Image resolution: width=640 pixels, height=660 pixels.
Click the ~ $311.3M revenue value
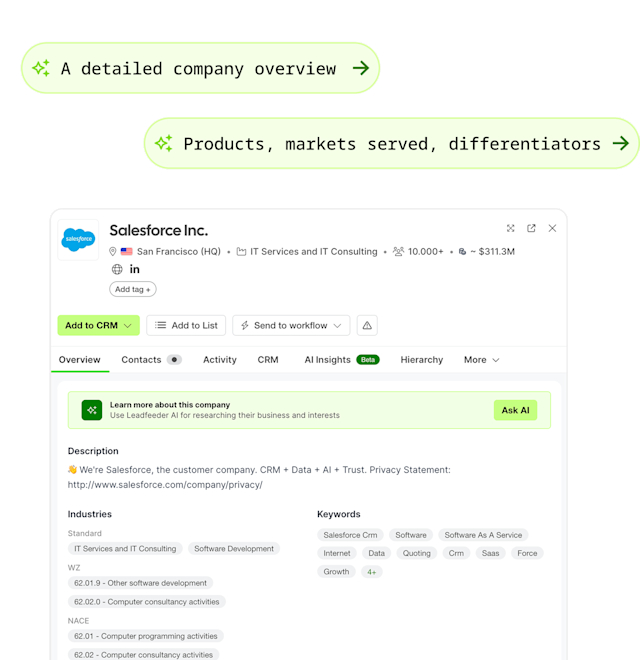coord(492,252)
